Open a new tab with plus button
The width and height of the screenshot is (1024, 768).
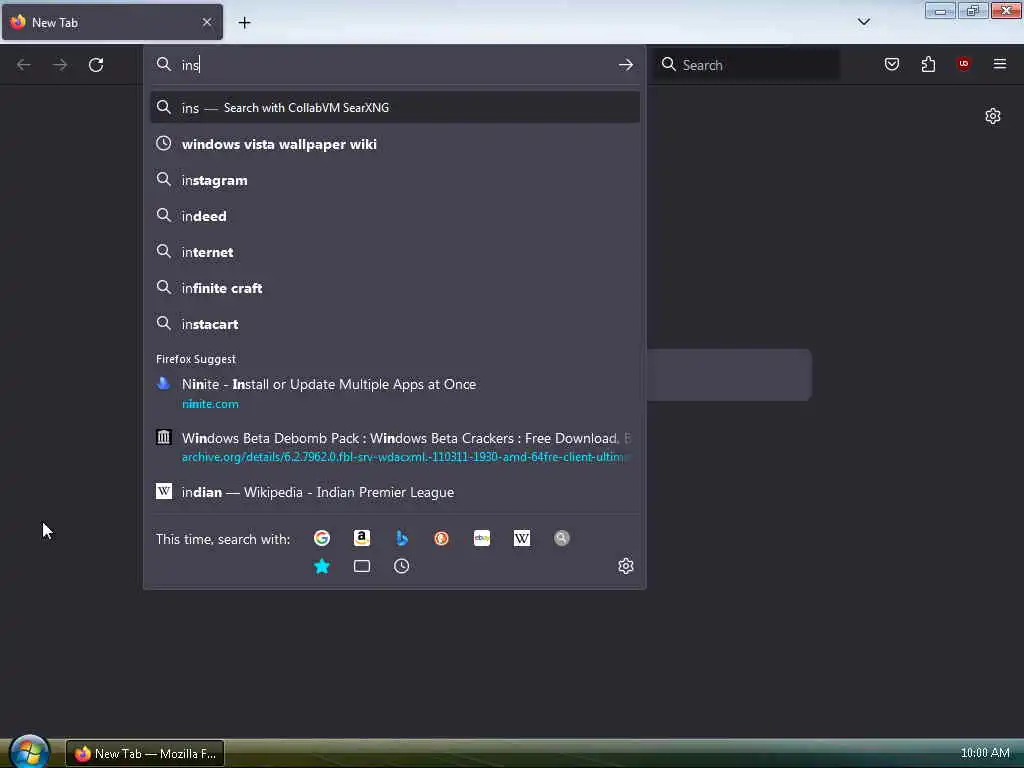tap(244, 23)
